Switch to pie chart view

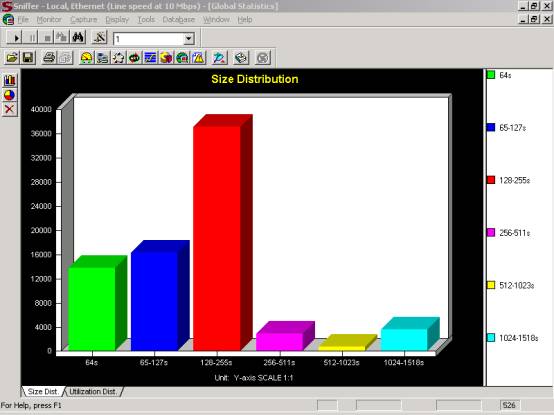click(10, 95)
